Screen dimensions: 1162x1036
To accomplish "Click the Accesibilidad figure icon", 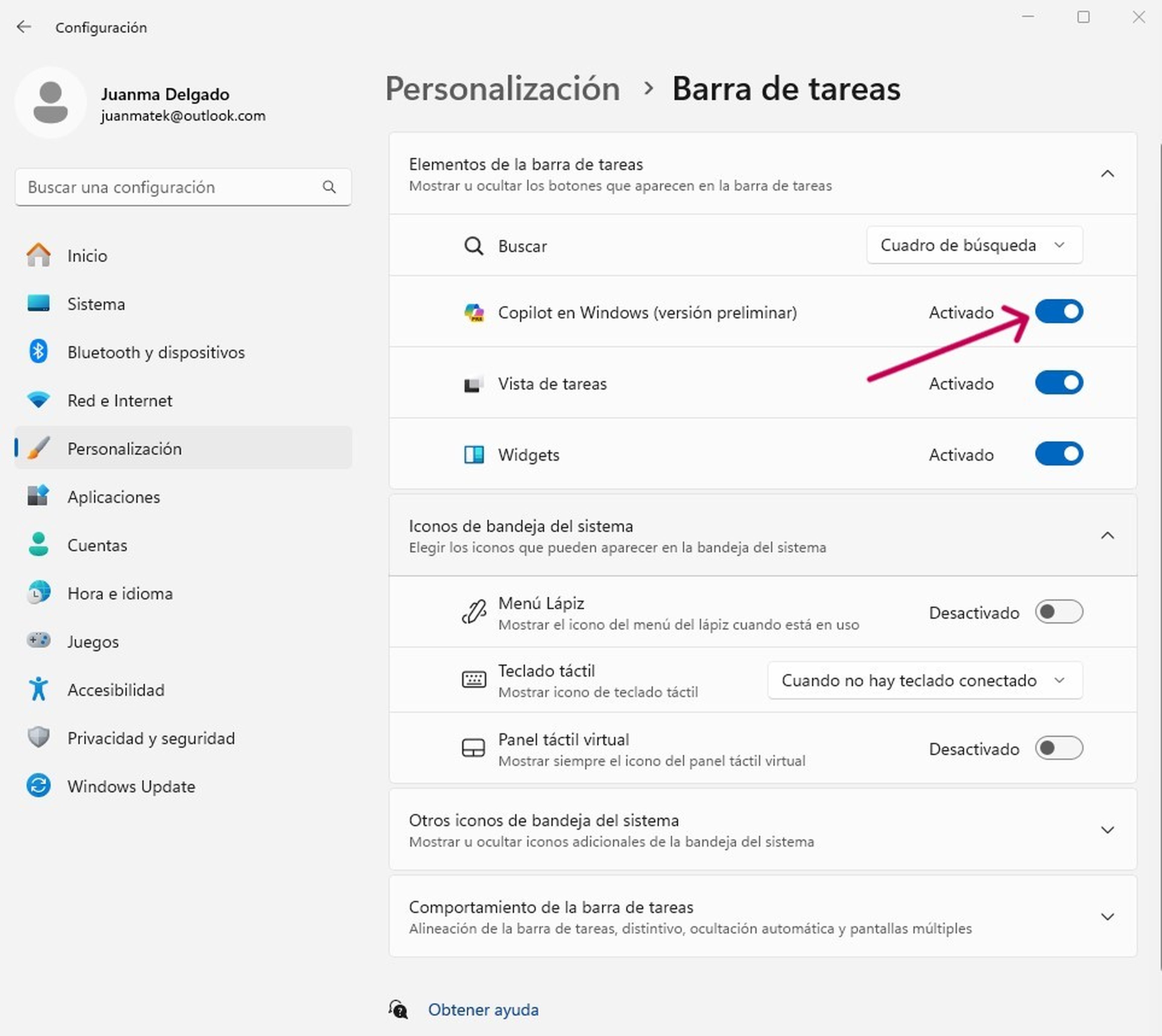I will click(38, 689).
